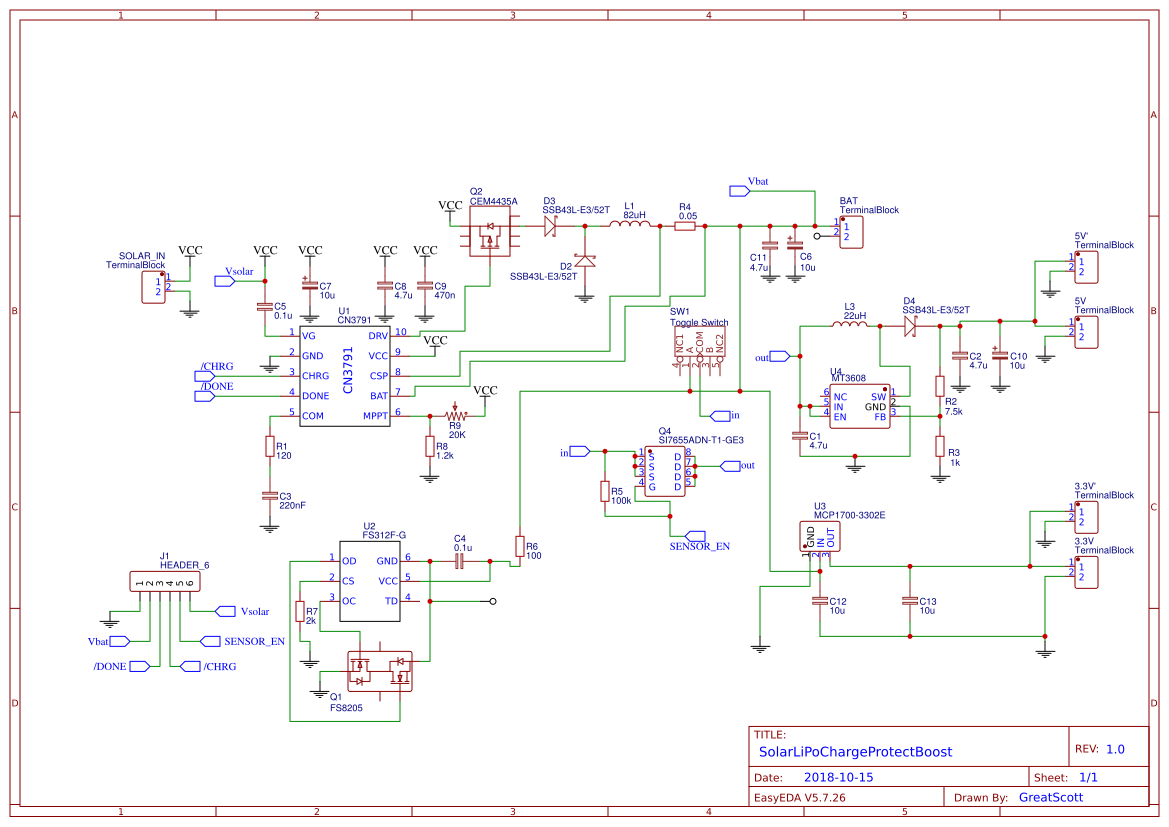Select the R9 20K potentiometer symbol

click(455, 415)
